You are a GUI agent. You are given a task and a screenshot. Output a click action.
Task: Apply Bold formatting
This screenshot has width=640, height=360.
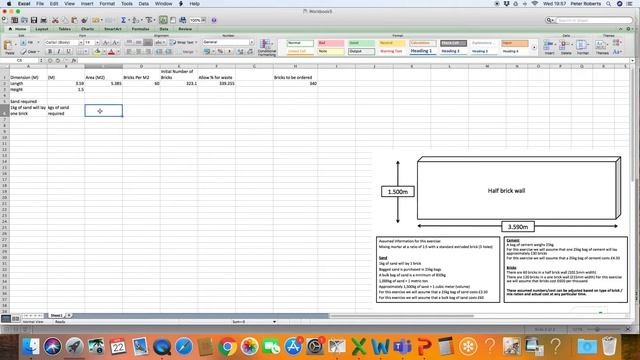pos(50,51)
